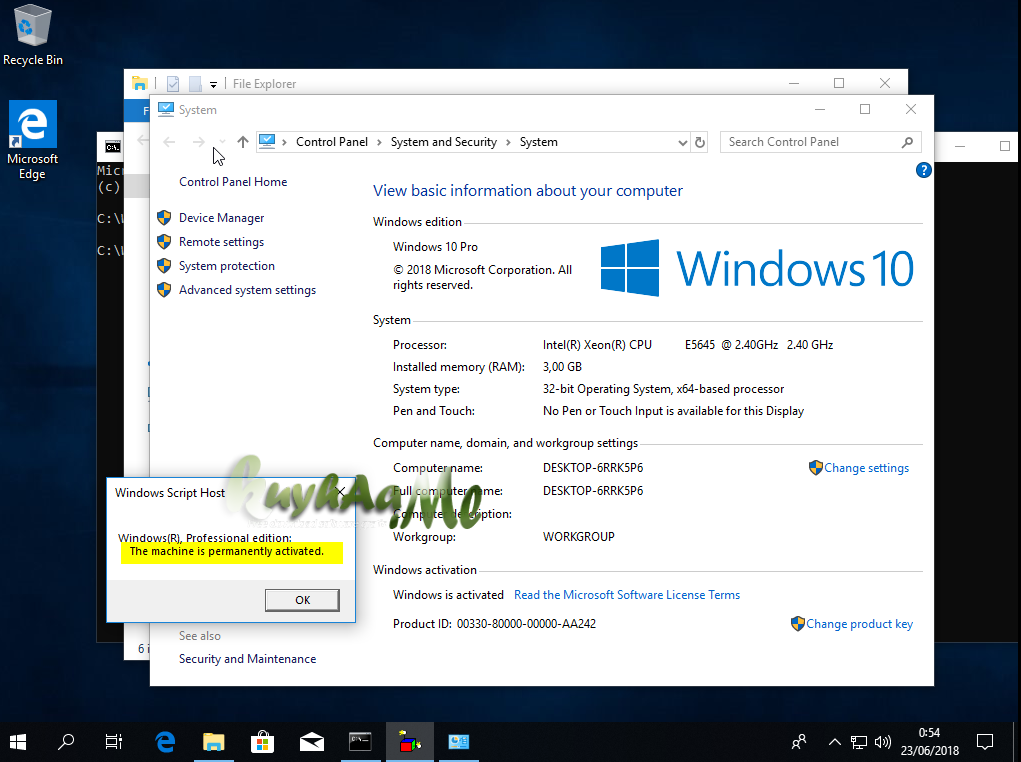Open the help question mark icon

coord(923,171)
